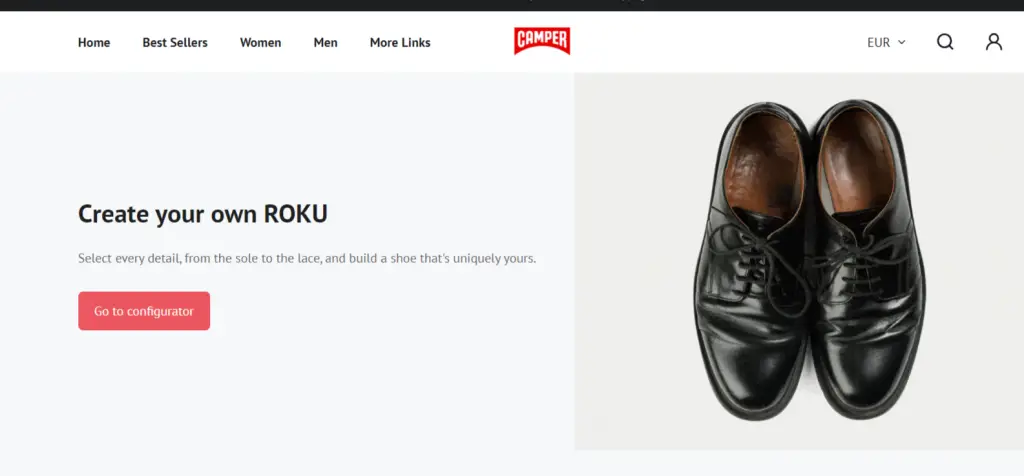Click the user account icon

[993, 42]
